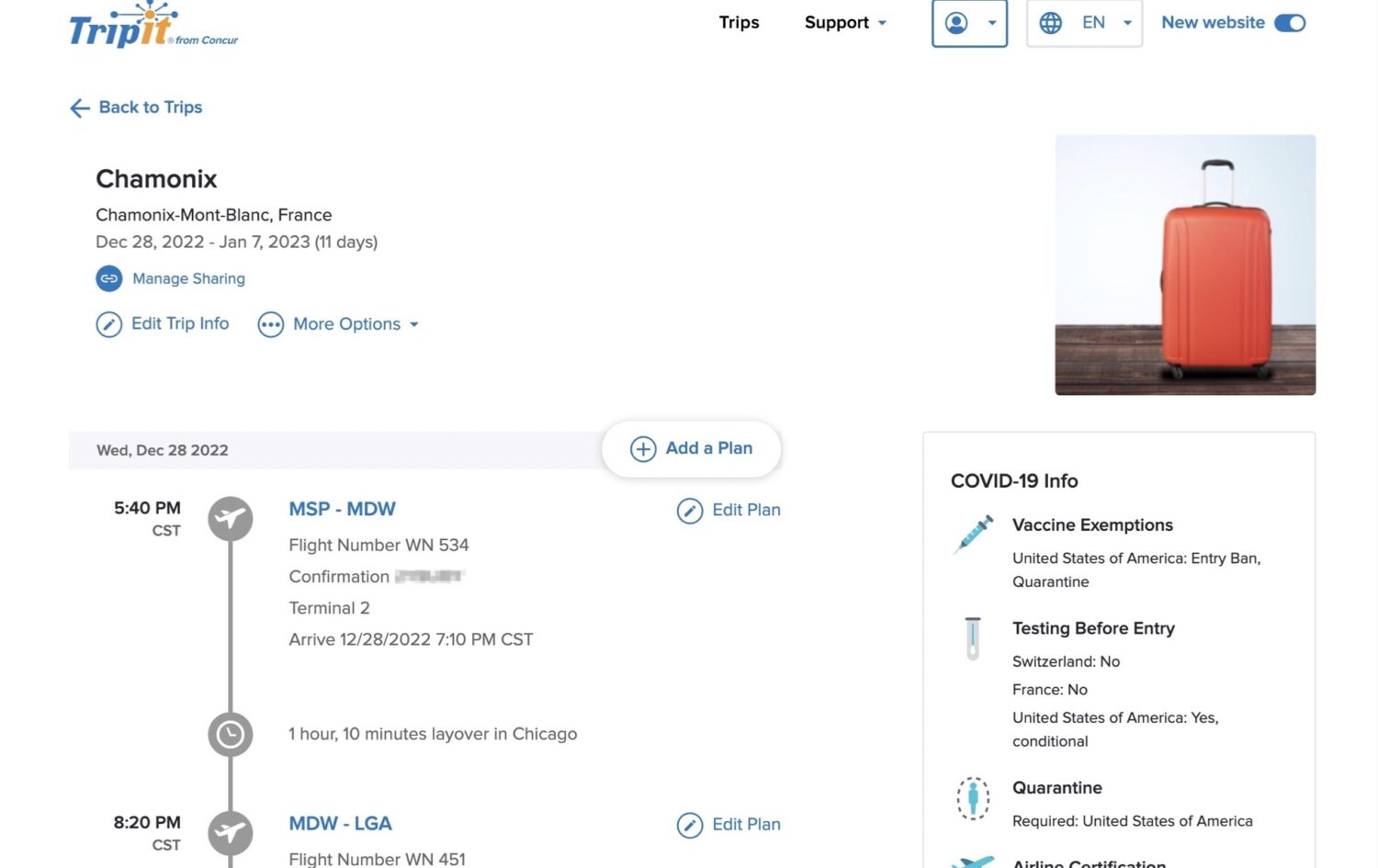Image resolution: width=1378 pixels, height=868 pixels.
Task: Expand the EN language dropdown
Action: point(1127,23)
